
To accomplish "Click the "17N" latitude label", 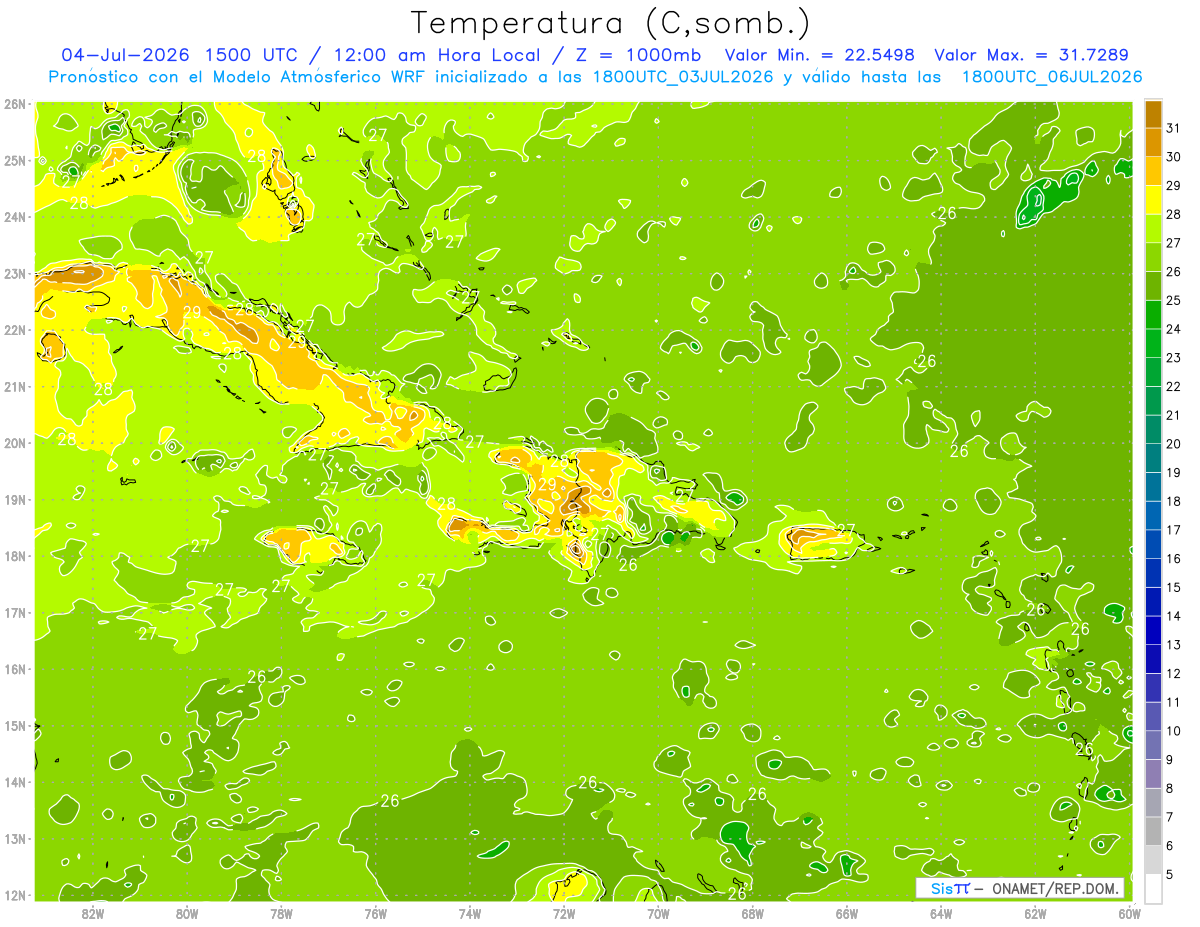I will (14, 612).
